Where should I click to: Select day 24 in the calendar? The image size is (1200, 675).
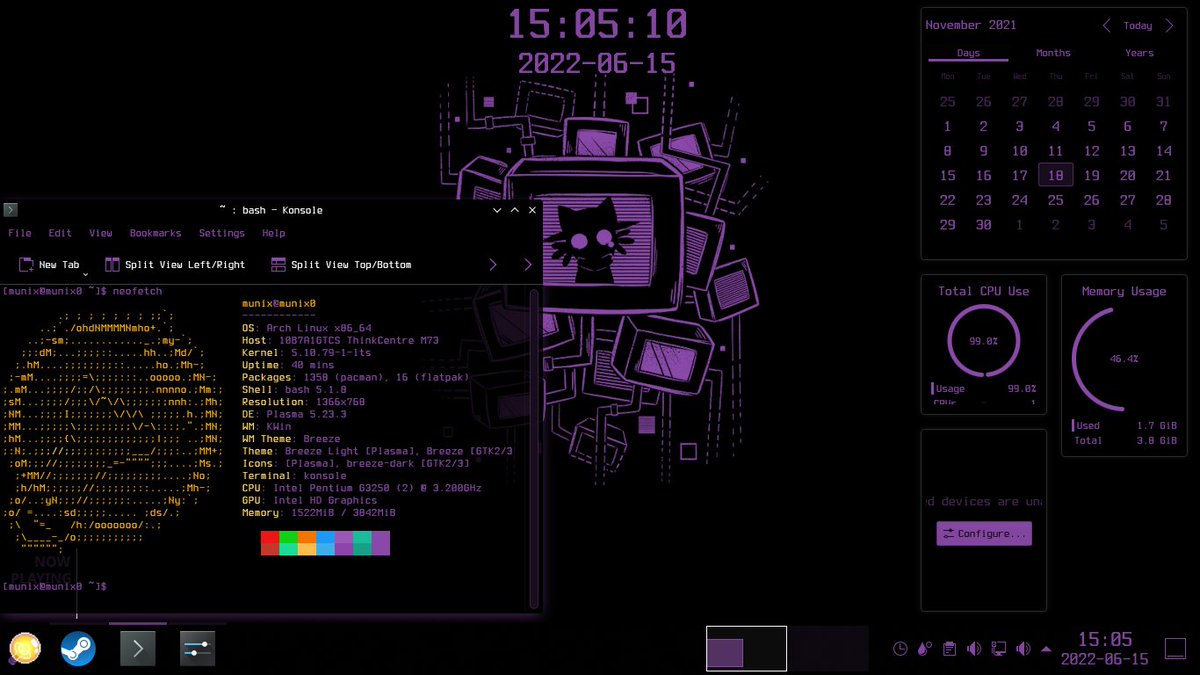pos(1020,200)
